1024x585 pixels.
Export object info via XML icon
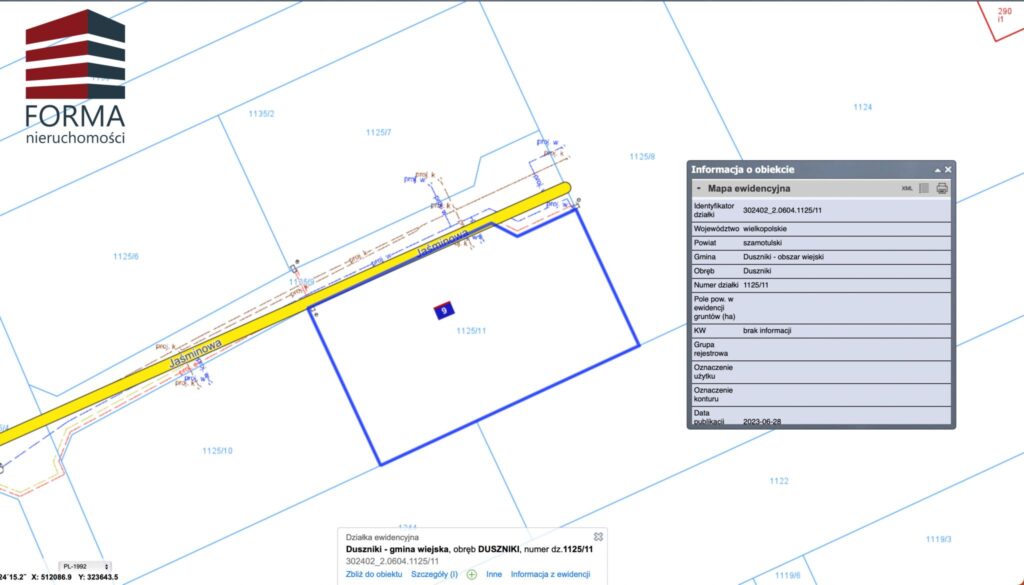click(x=907, y=188)
